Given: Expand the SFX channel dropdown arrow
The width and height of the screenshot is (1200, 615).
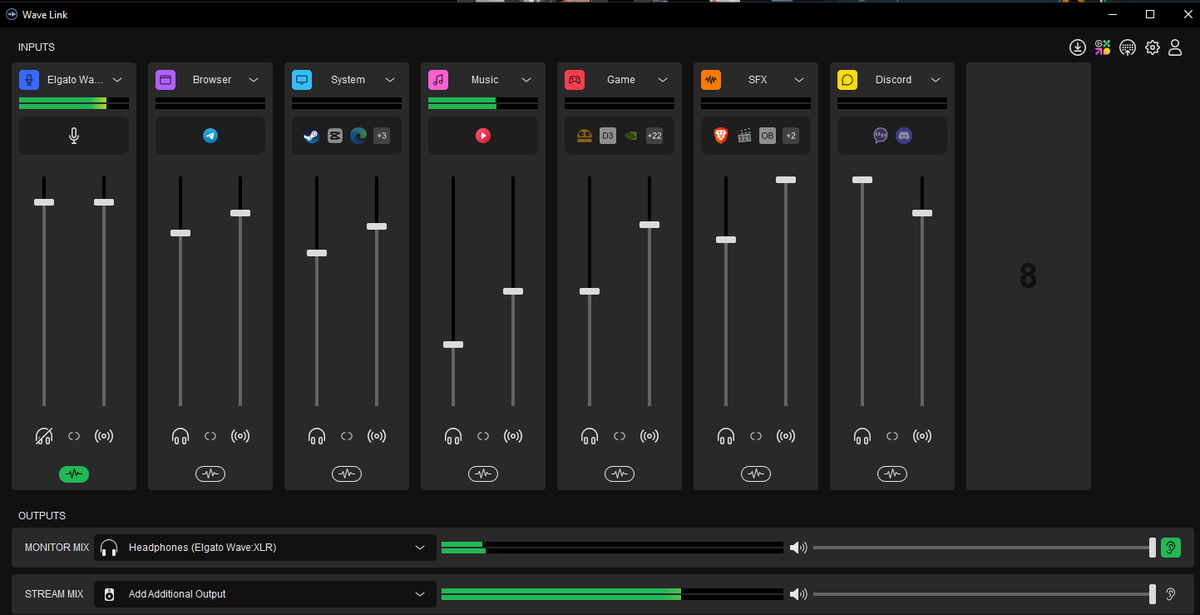Looking at the screenshot, I should [x=799, y=80].
